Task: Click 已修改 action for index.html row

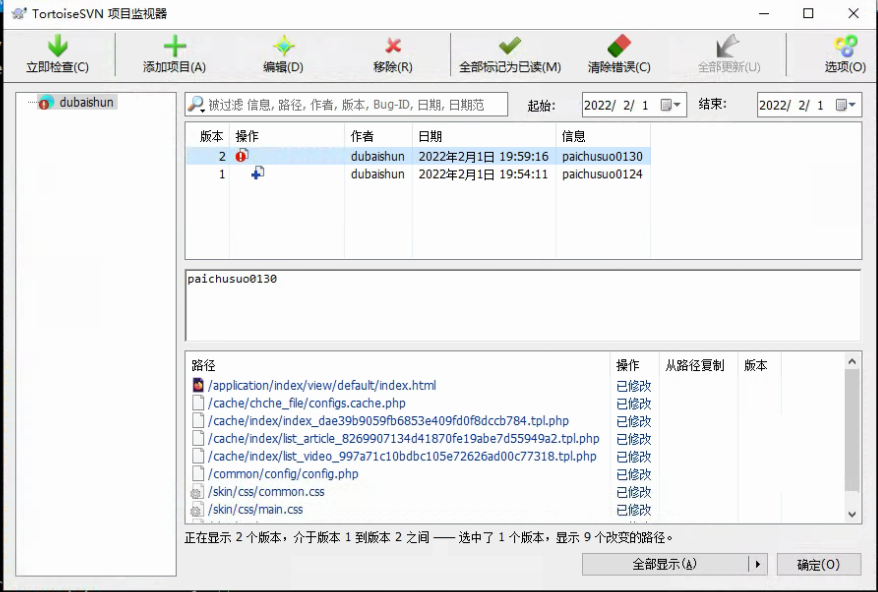Action: [x=634, y=386]
